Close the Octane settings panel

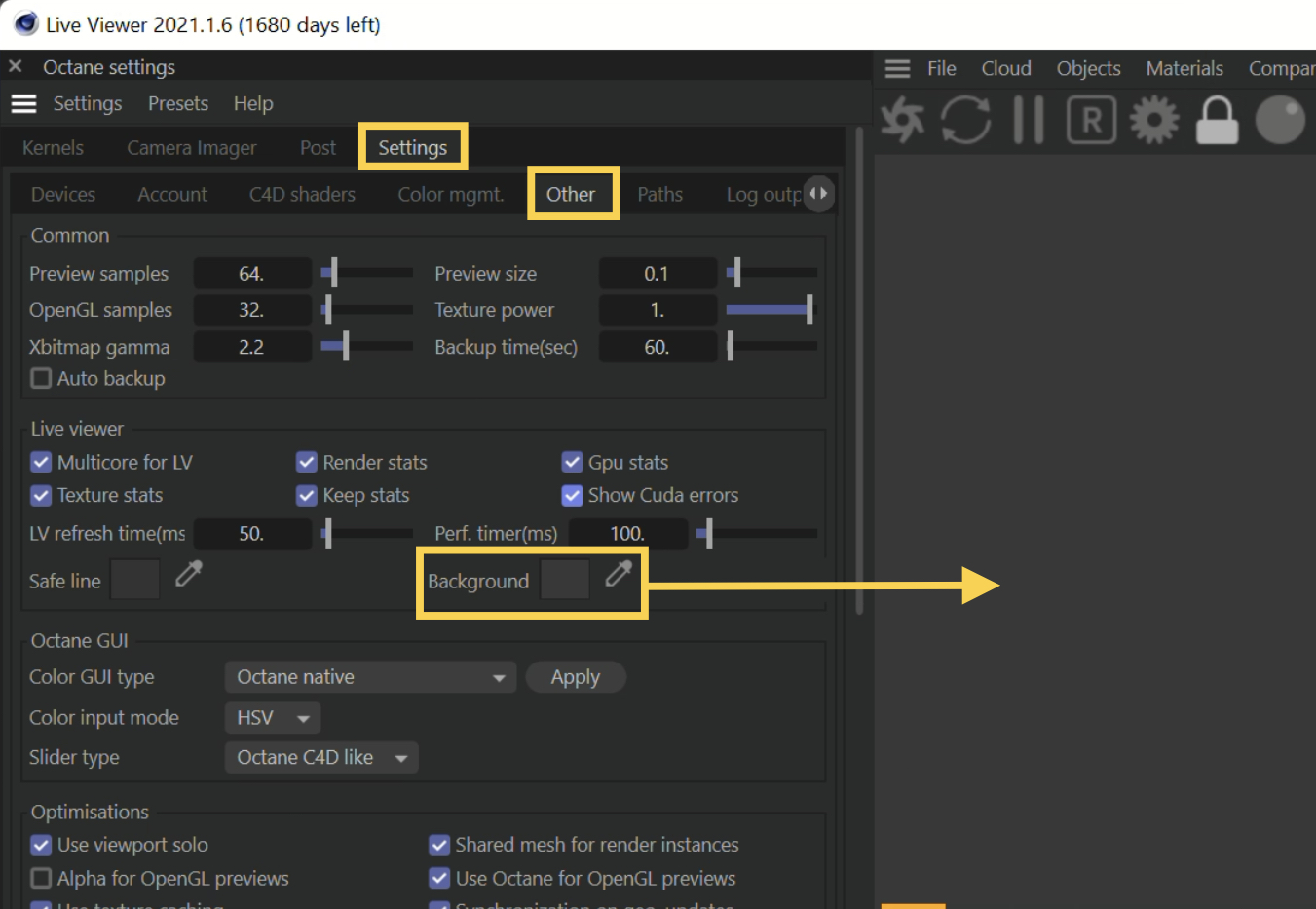[x=16, y=66]
